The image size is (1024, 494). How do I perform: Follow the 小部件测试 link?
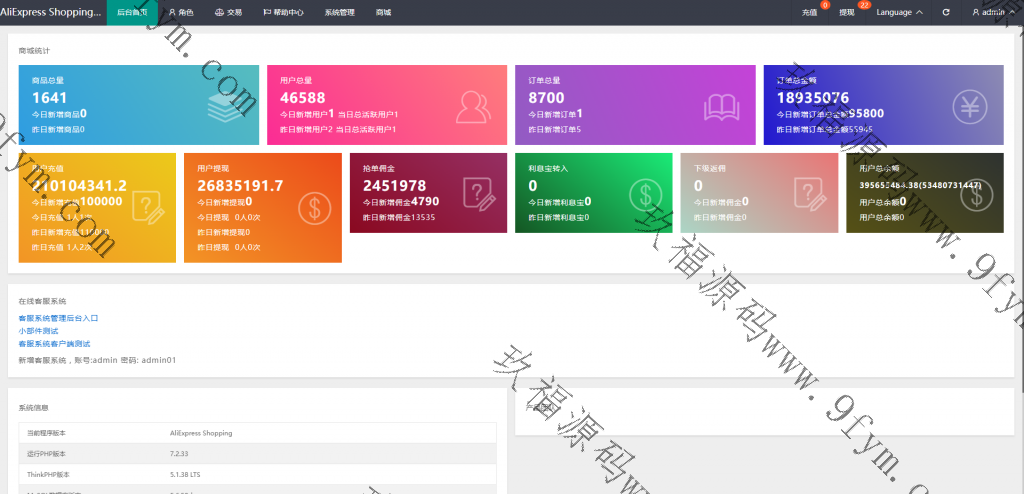38,330
